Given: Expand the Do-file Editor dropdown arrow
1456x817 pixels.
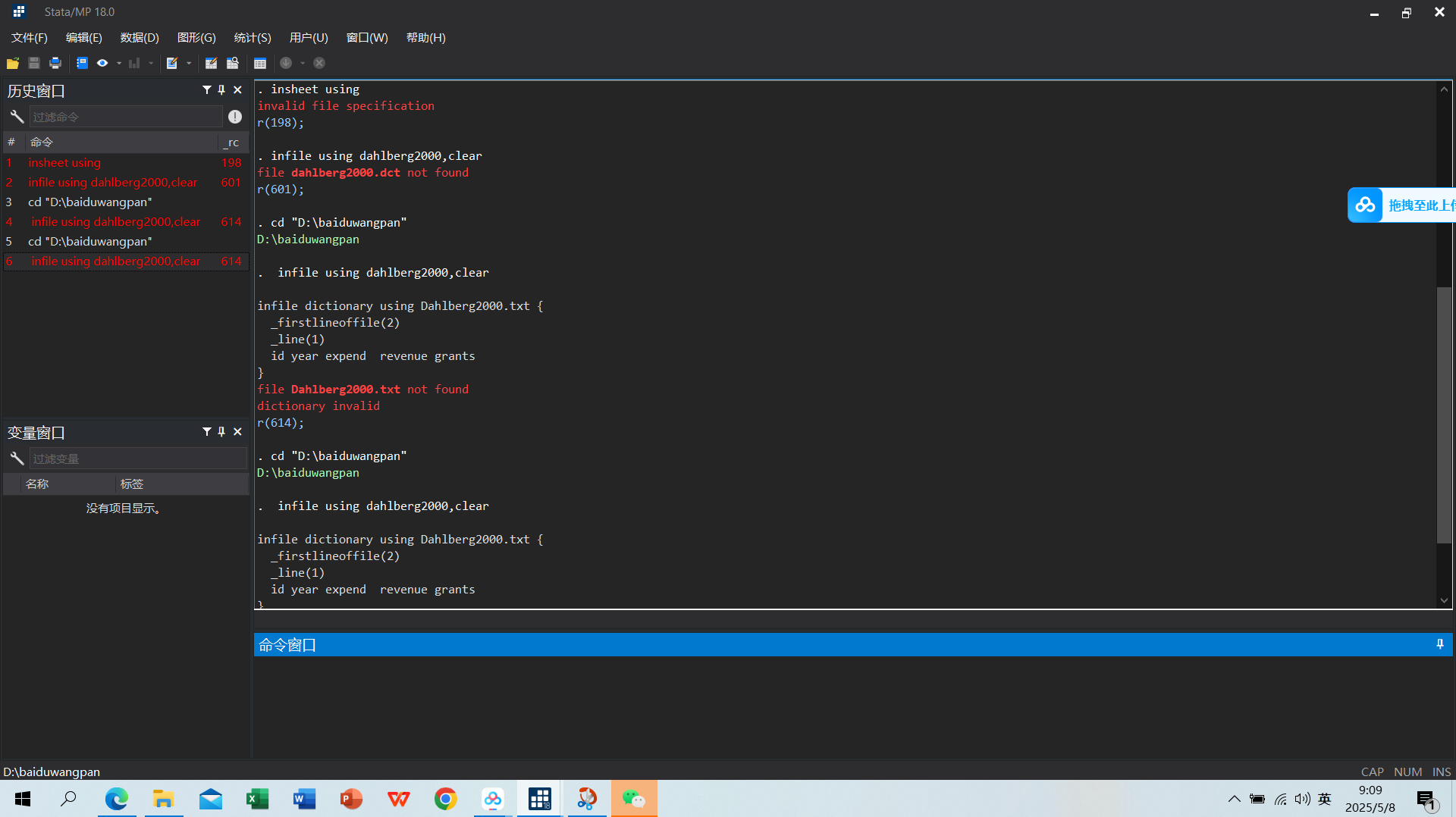Looking at the screenshot, I should tap(189, 63).
